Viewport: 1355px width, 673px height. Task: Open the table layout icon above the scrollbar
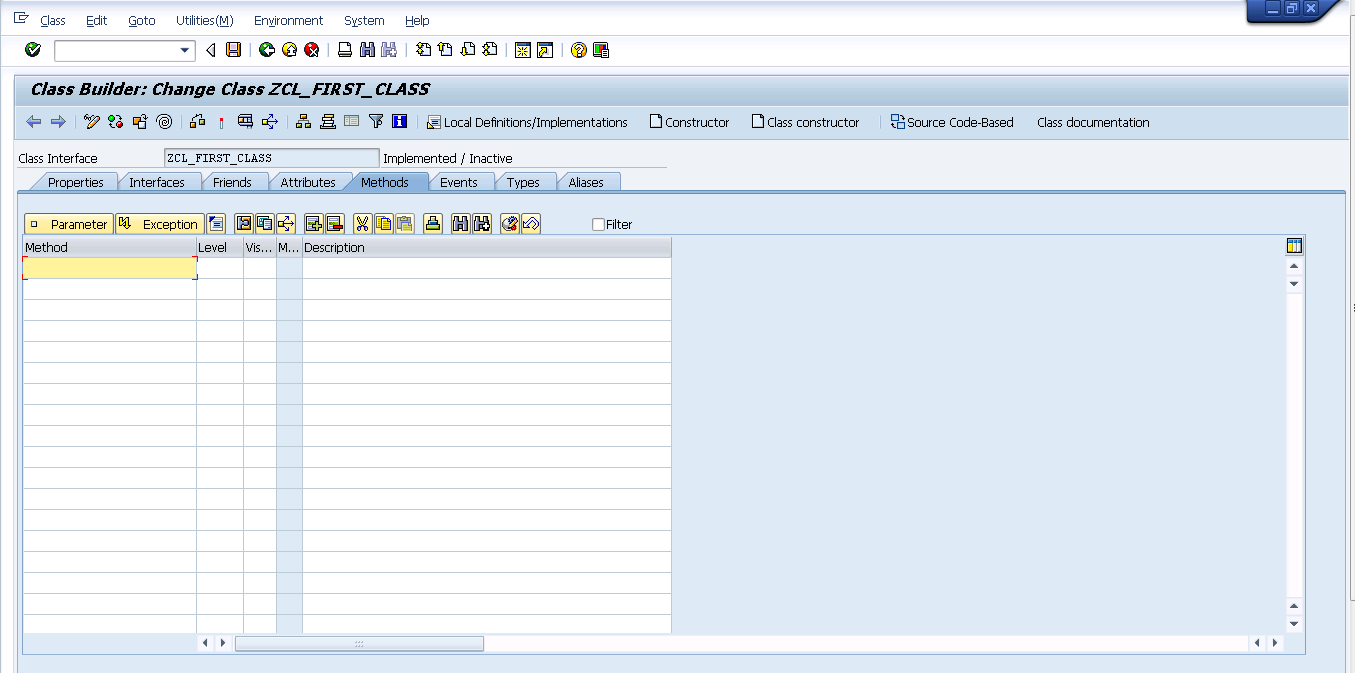[1294, 245]
